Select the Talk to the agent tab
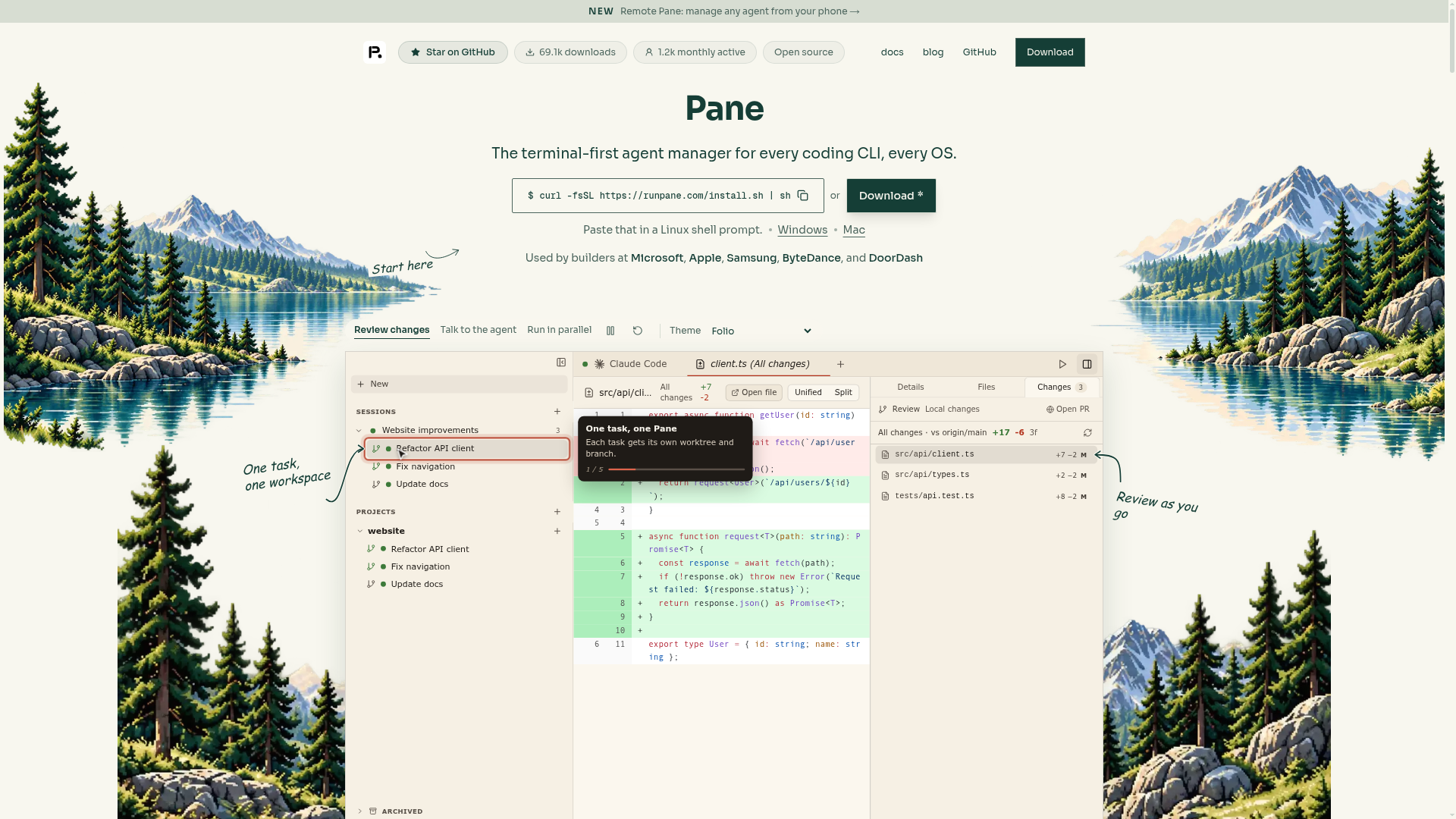The image size is (1456, 819). click(x=478, y=330)
